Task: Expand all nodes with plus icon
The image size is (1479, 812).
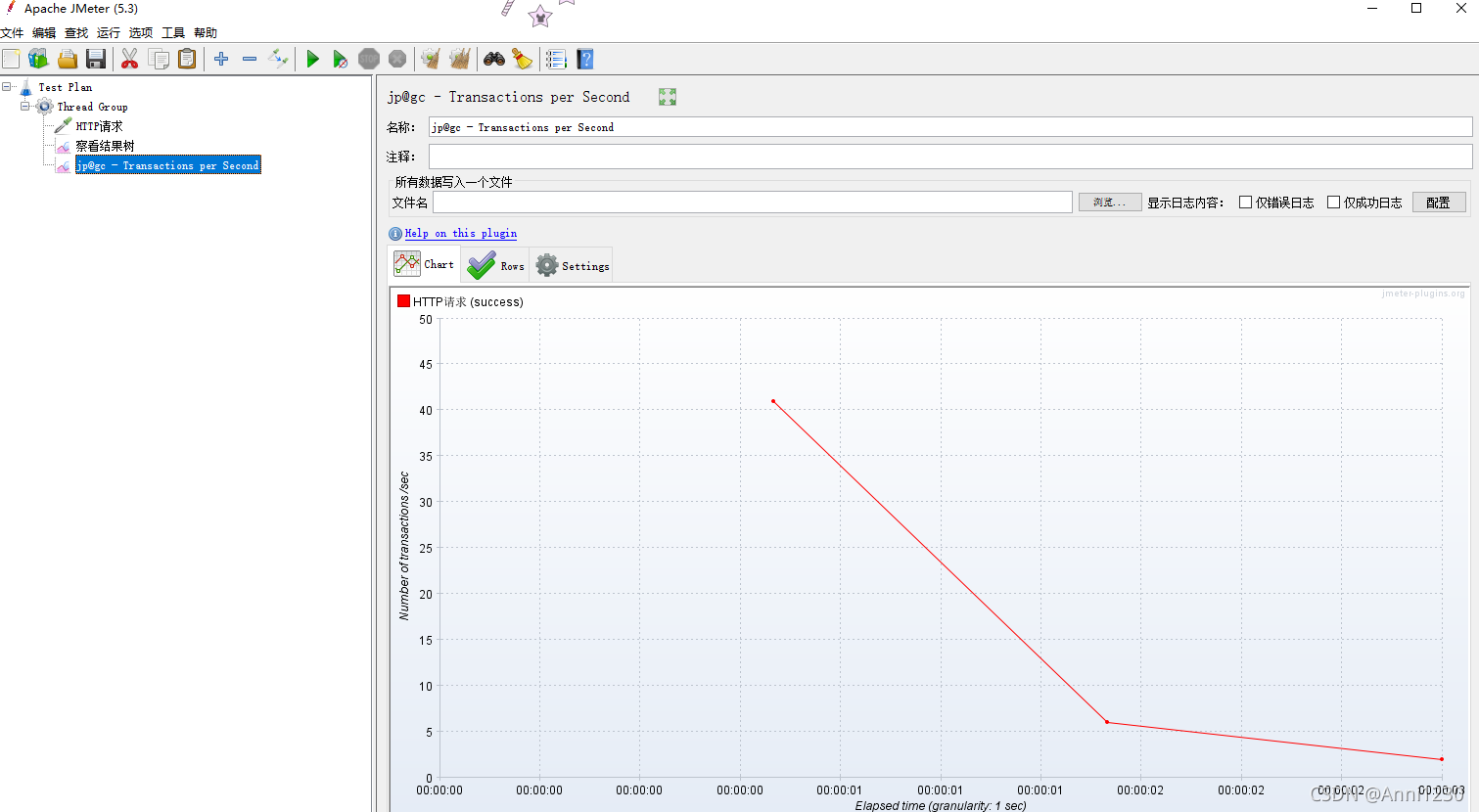Action: pyautogui.click(x=221, y=60)
